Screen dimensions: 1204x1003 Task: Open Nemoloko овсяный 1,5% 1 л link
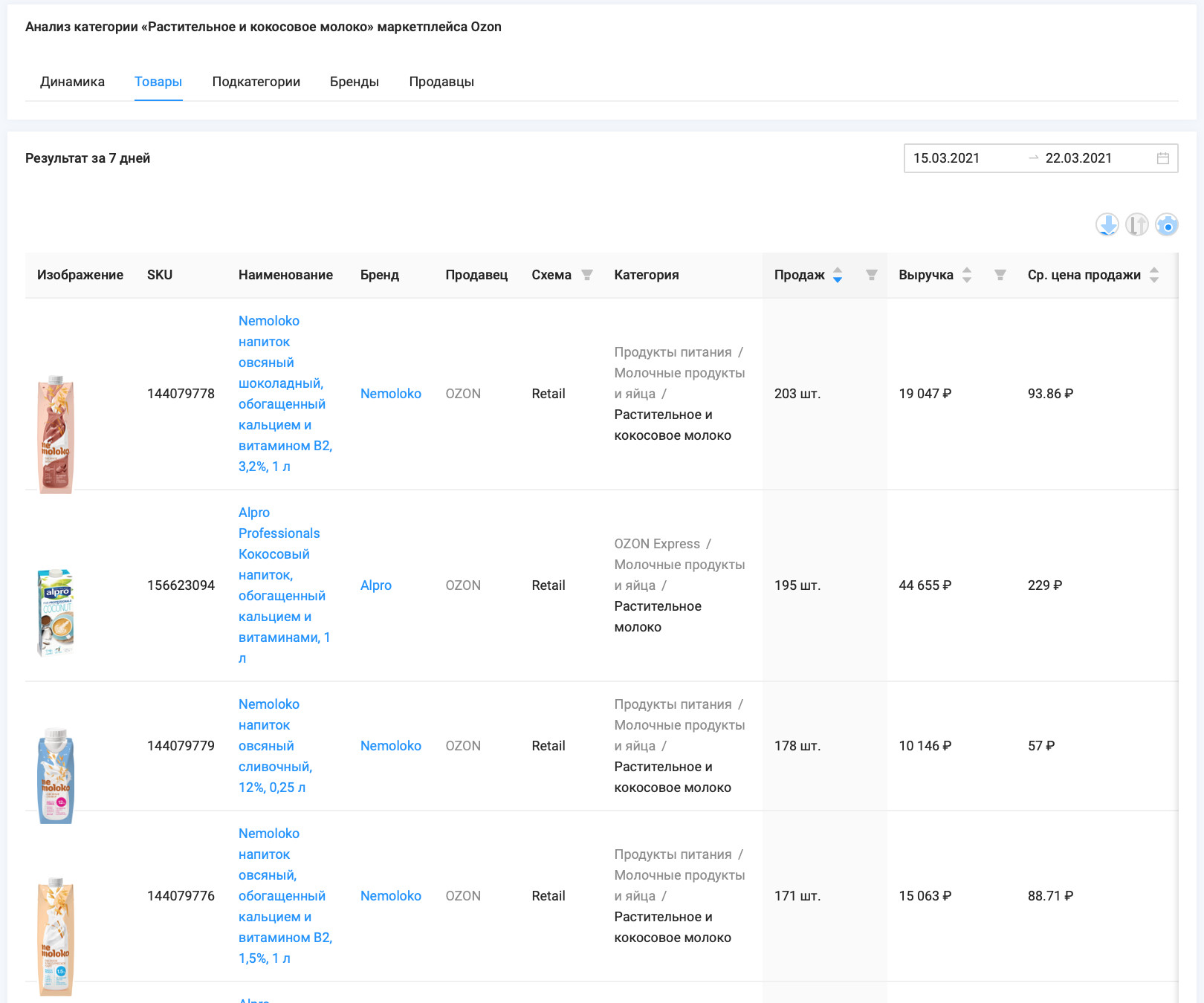click(285, 896)
